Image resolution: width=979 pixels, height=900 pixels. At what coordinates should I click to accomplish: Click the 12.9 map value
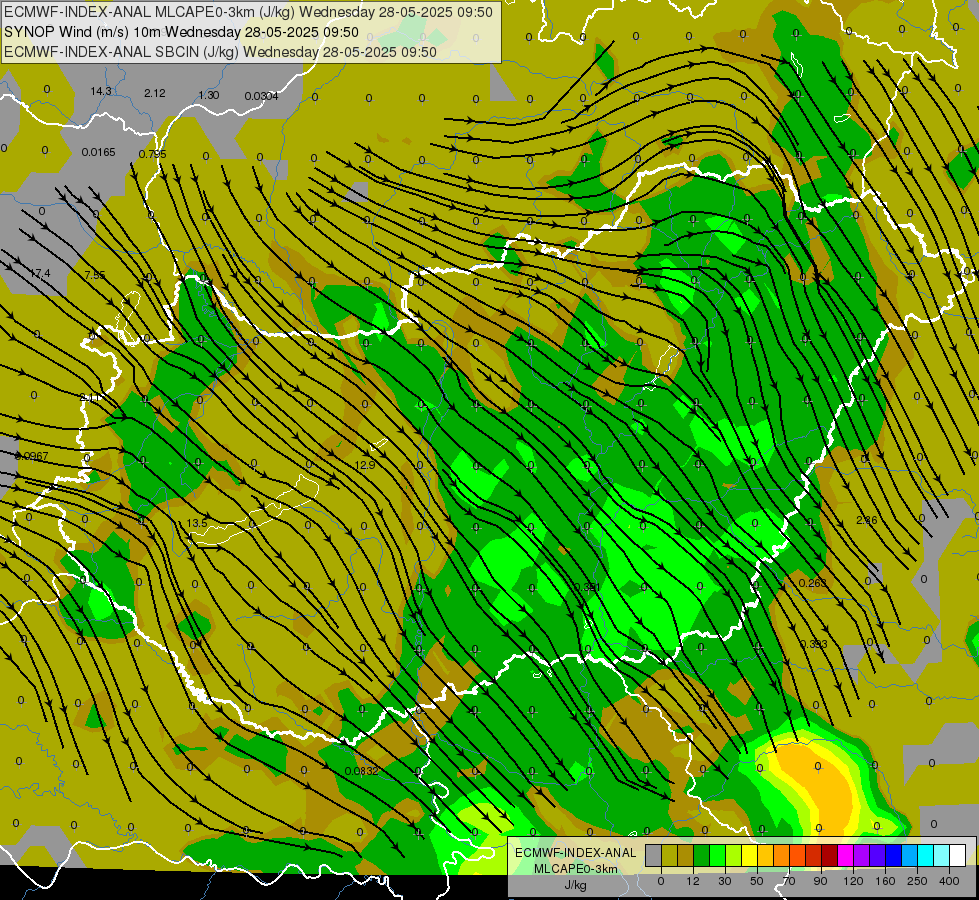pyautogui.click(x=365, y=465)
